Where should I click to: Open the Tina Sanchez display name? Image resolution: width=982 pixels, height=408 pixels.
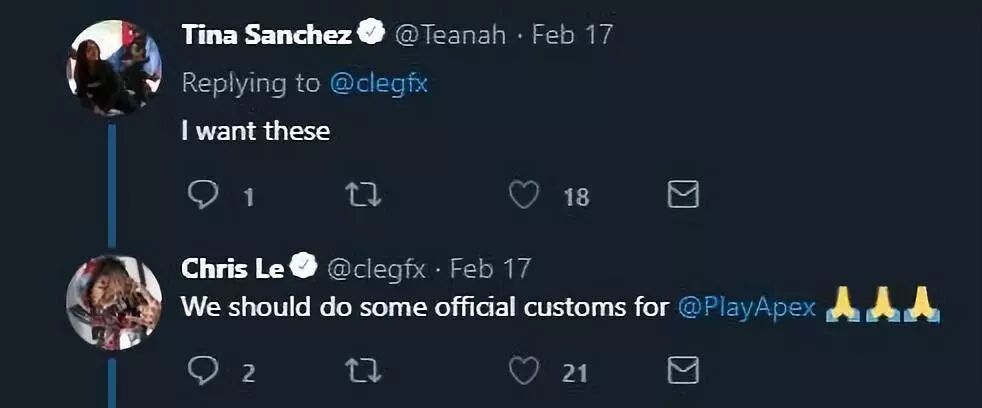(267, 34)
